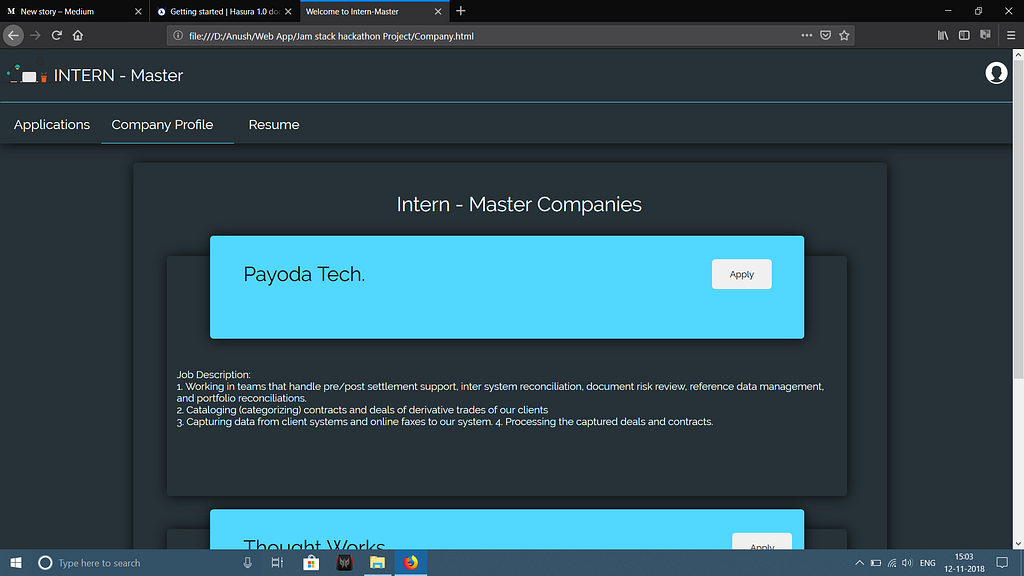Reload the current page
Viewport: 1024px width, 576px height.
57,35
